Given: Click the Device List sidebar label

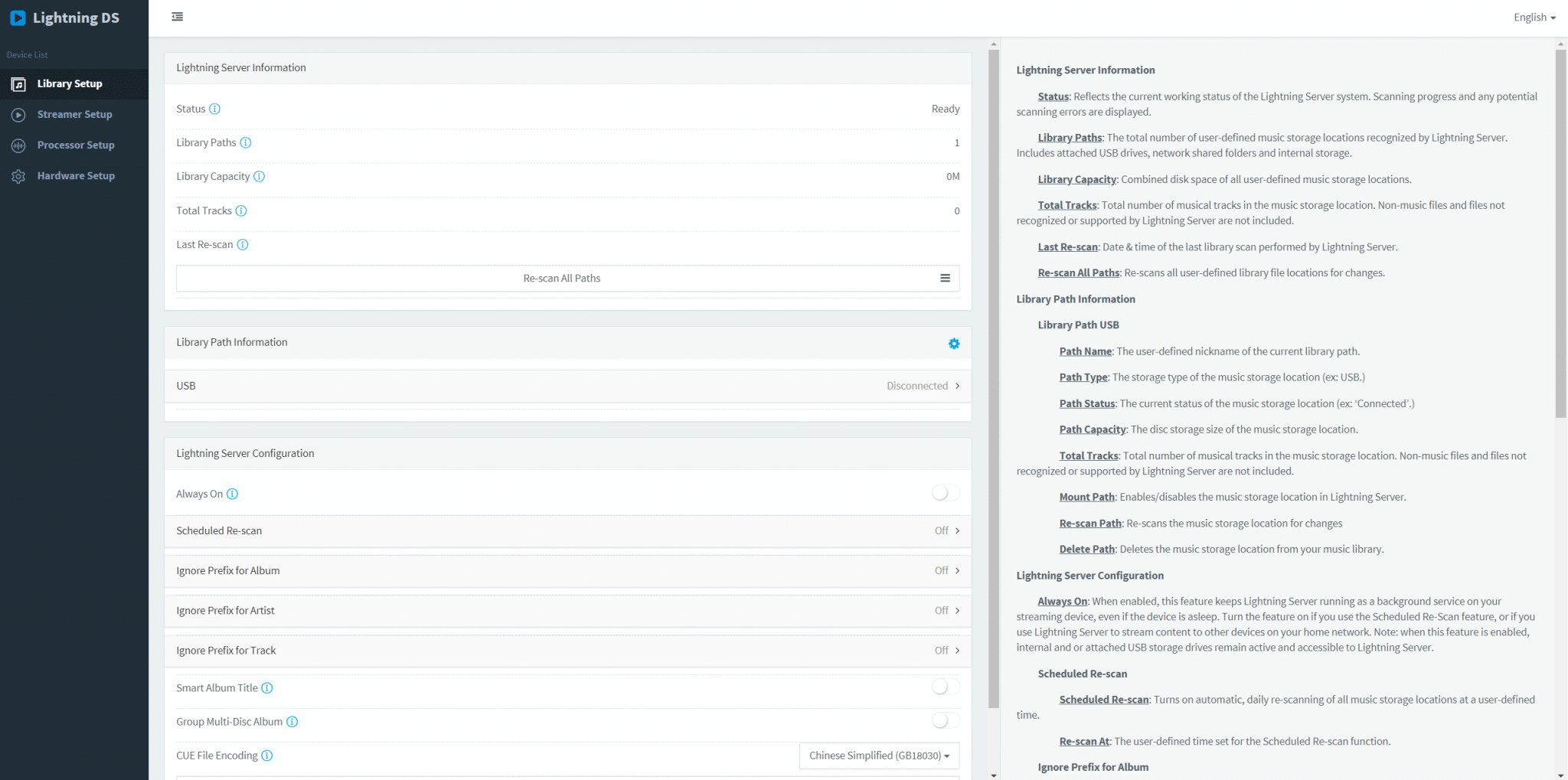Looking at the screenshot, I should click(28, 55).
